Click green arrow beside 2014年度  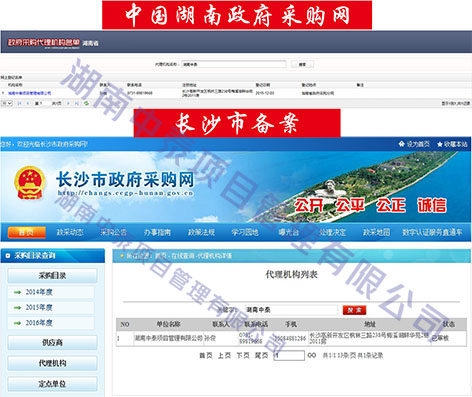pos(17,292)
